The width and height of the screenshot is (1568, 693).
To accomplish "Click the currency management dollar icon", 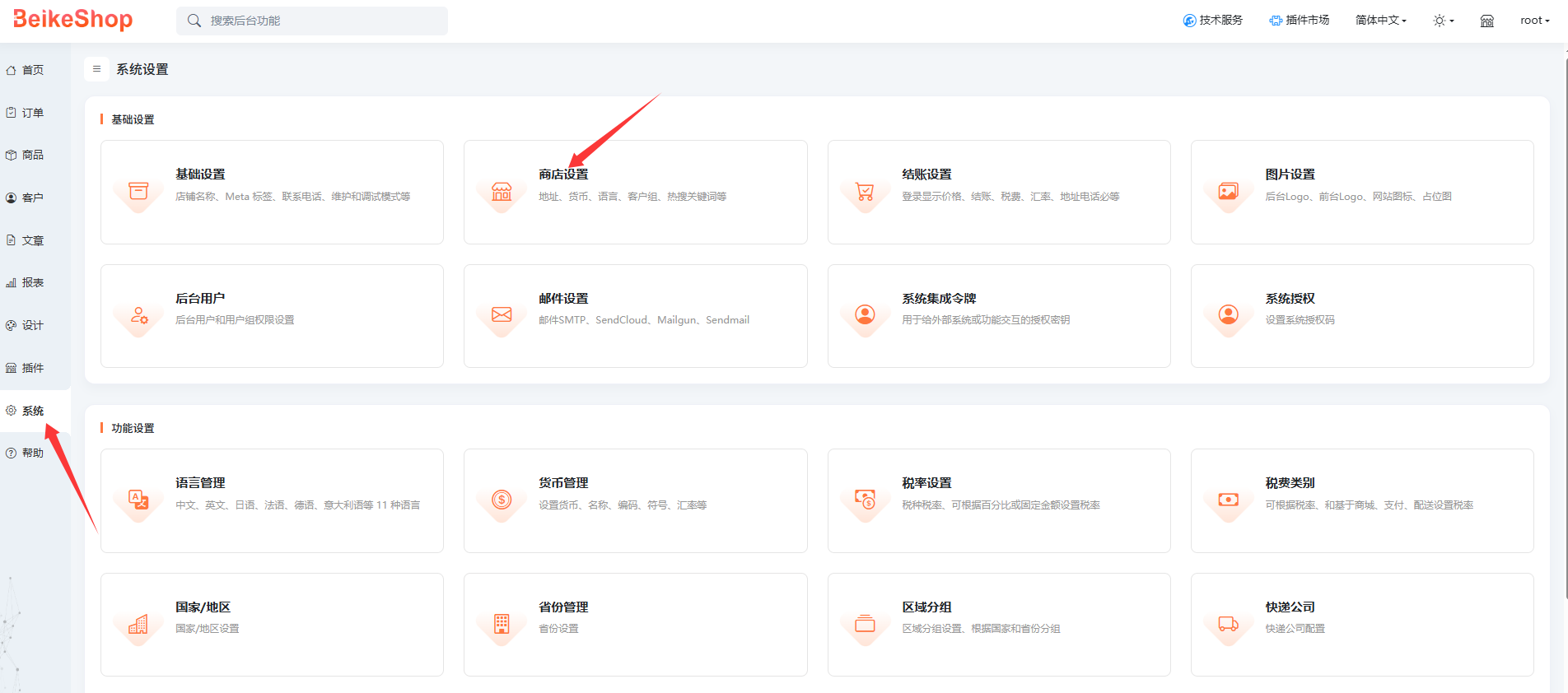I will 502,500.
